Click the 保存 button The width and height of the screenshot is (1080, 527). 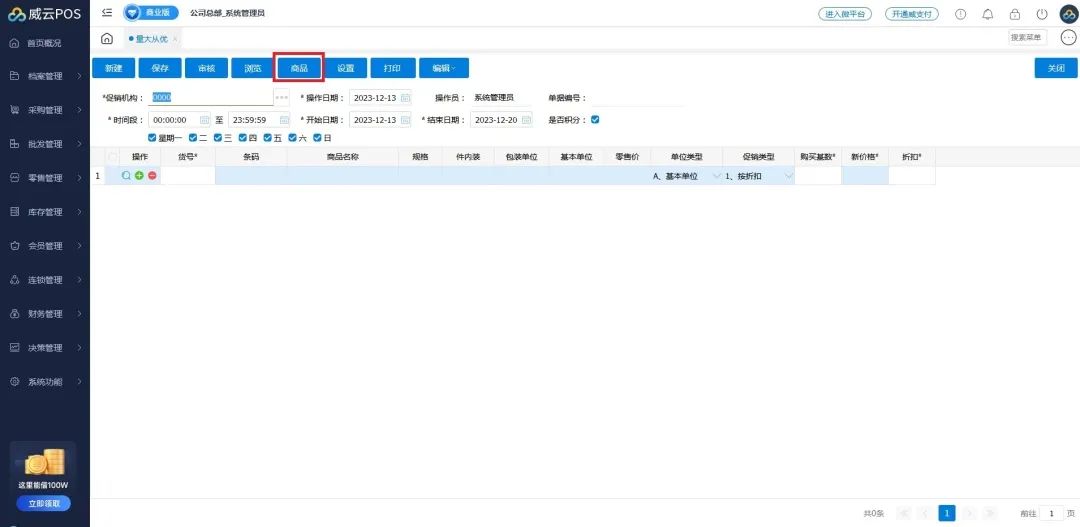pyautogui.click(x=160, y=68)
